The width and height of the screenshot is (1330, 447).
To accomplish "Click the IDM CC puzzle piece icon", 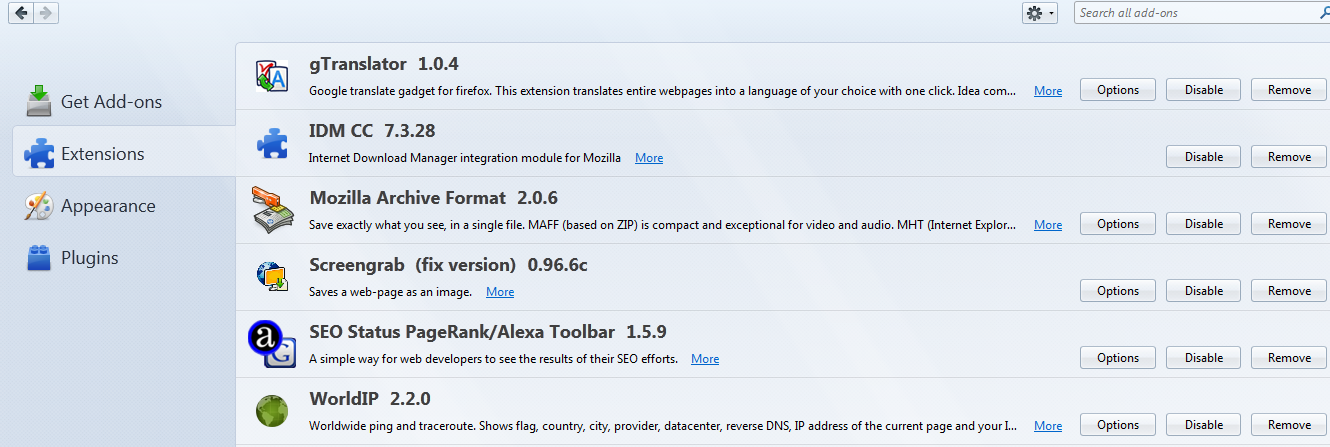I will [x=271, y=143].
